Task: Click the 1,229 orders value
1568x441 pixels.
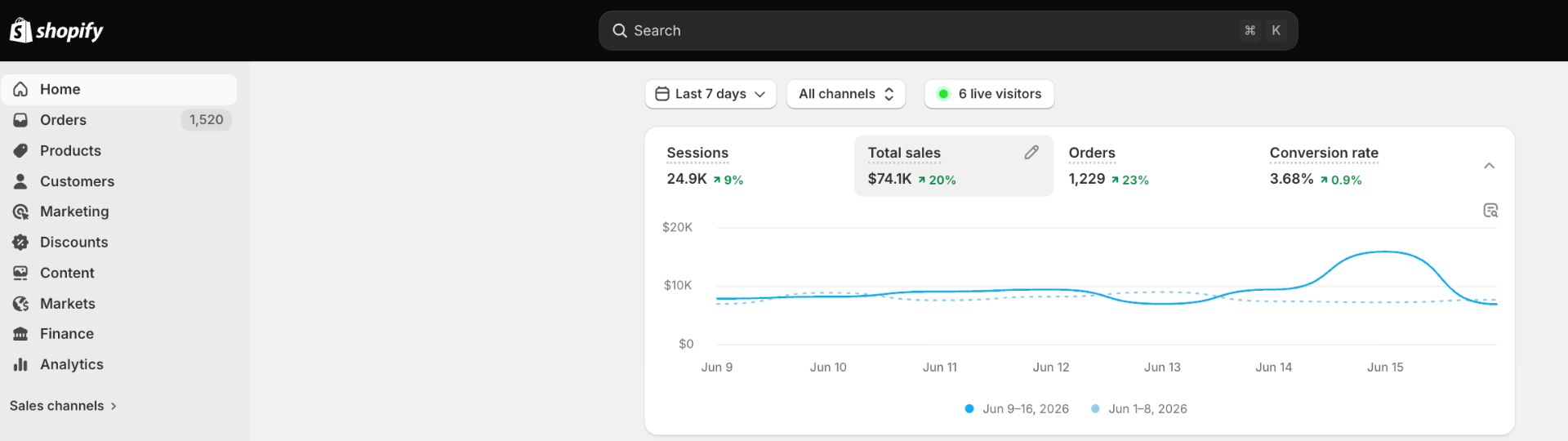Action: [1087, 179]
